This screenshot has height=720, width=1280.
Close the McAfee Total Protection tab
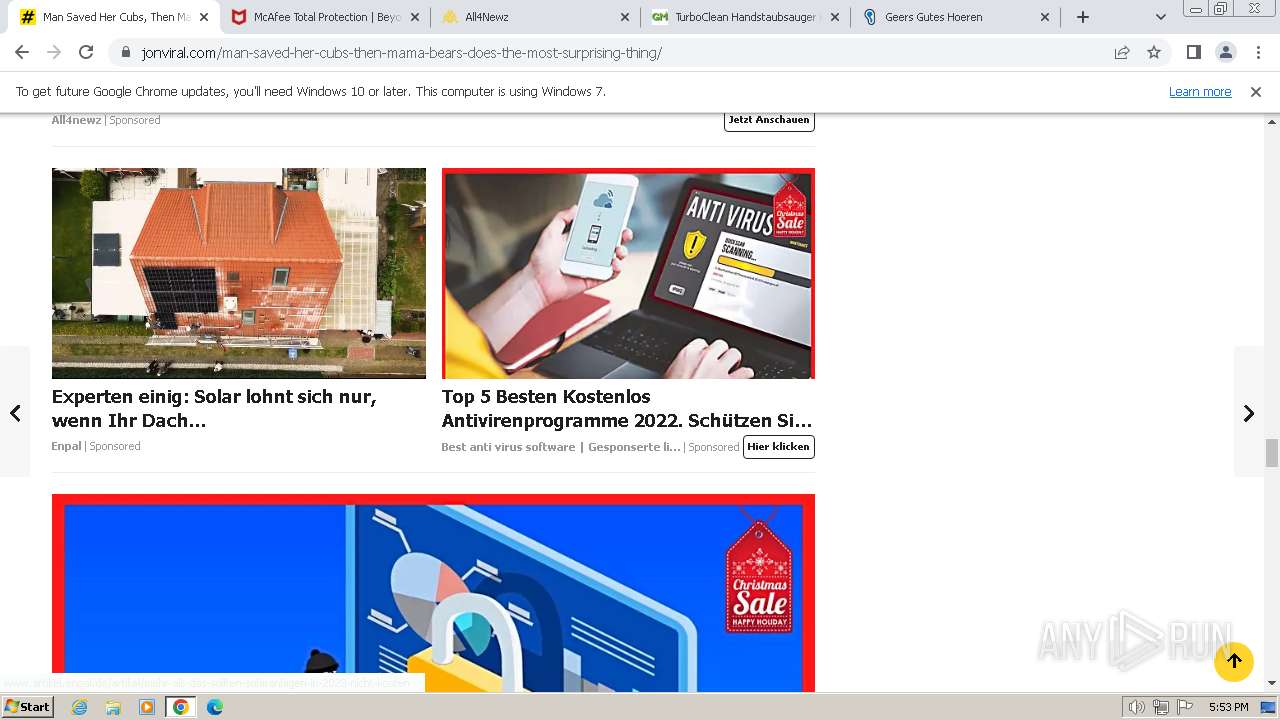[x=415, y=17]
